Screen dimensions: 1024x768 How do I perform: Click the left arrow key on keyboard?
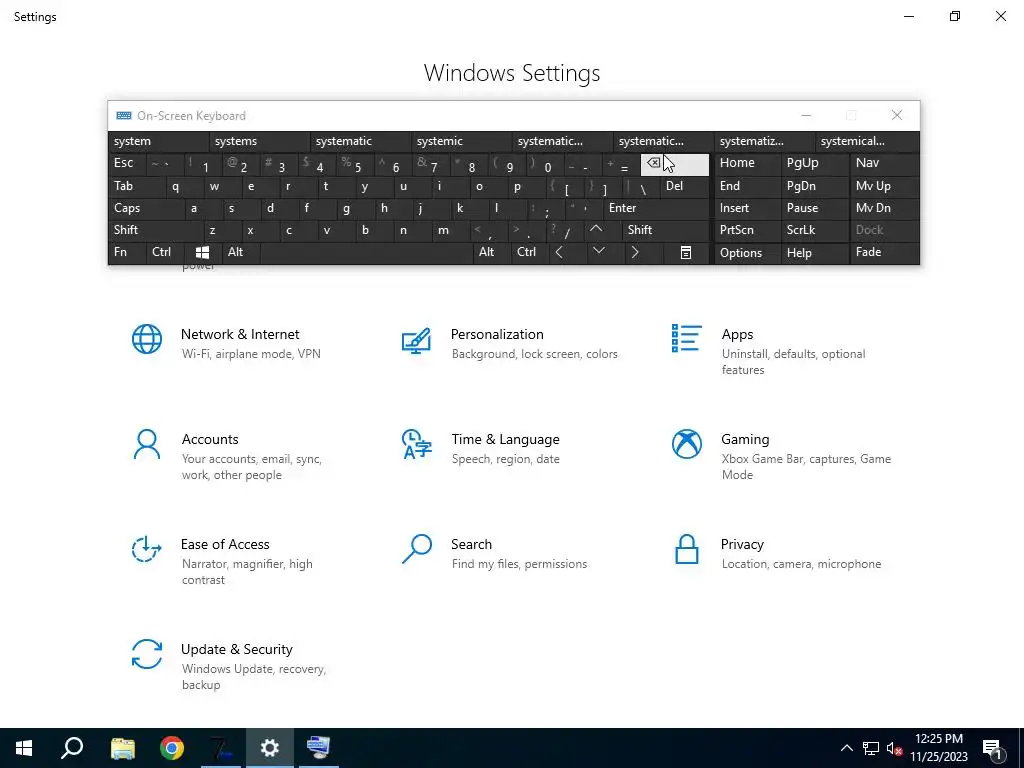559,253
